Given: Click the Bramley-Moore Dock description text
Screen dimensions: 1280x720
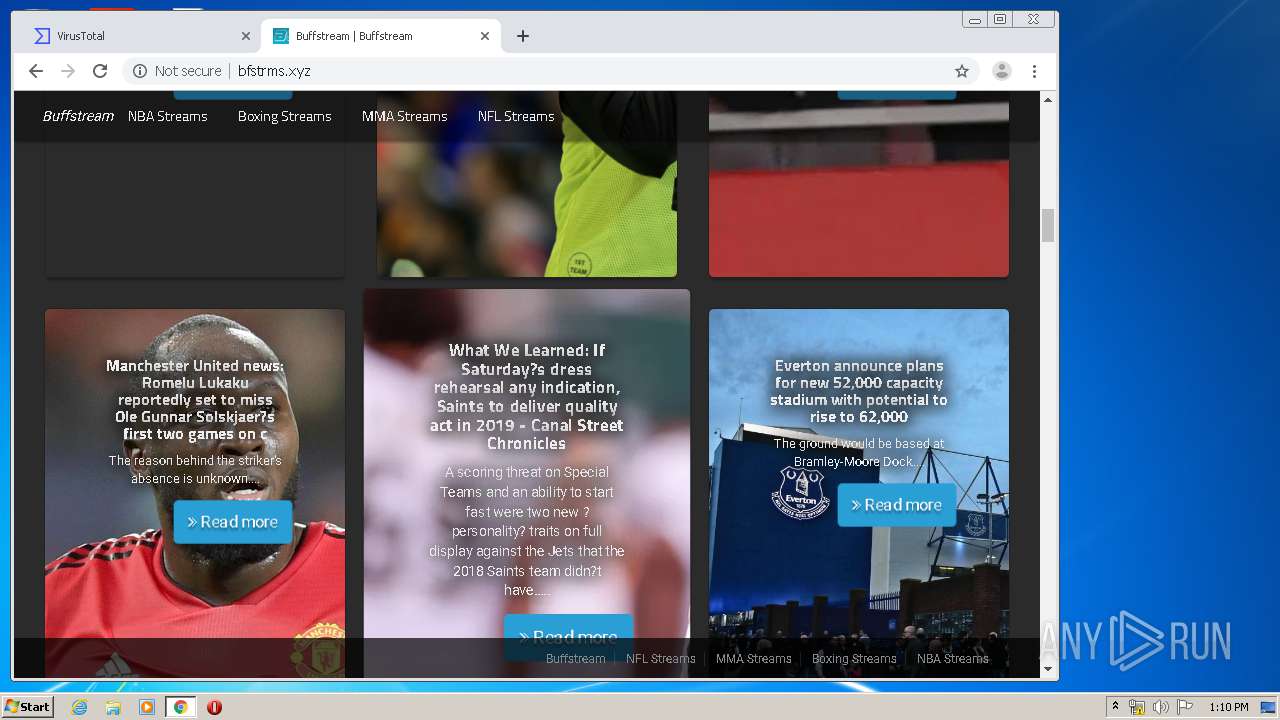Looking at the screenshot, I should (859, 453).
